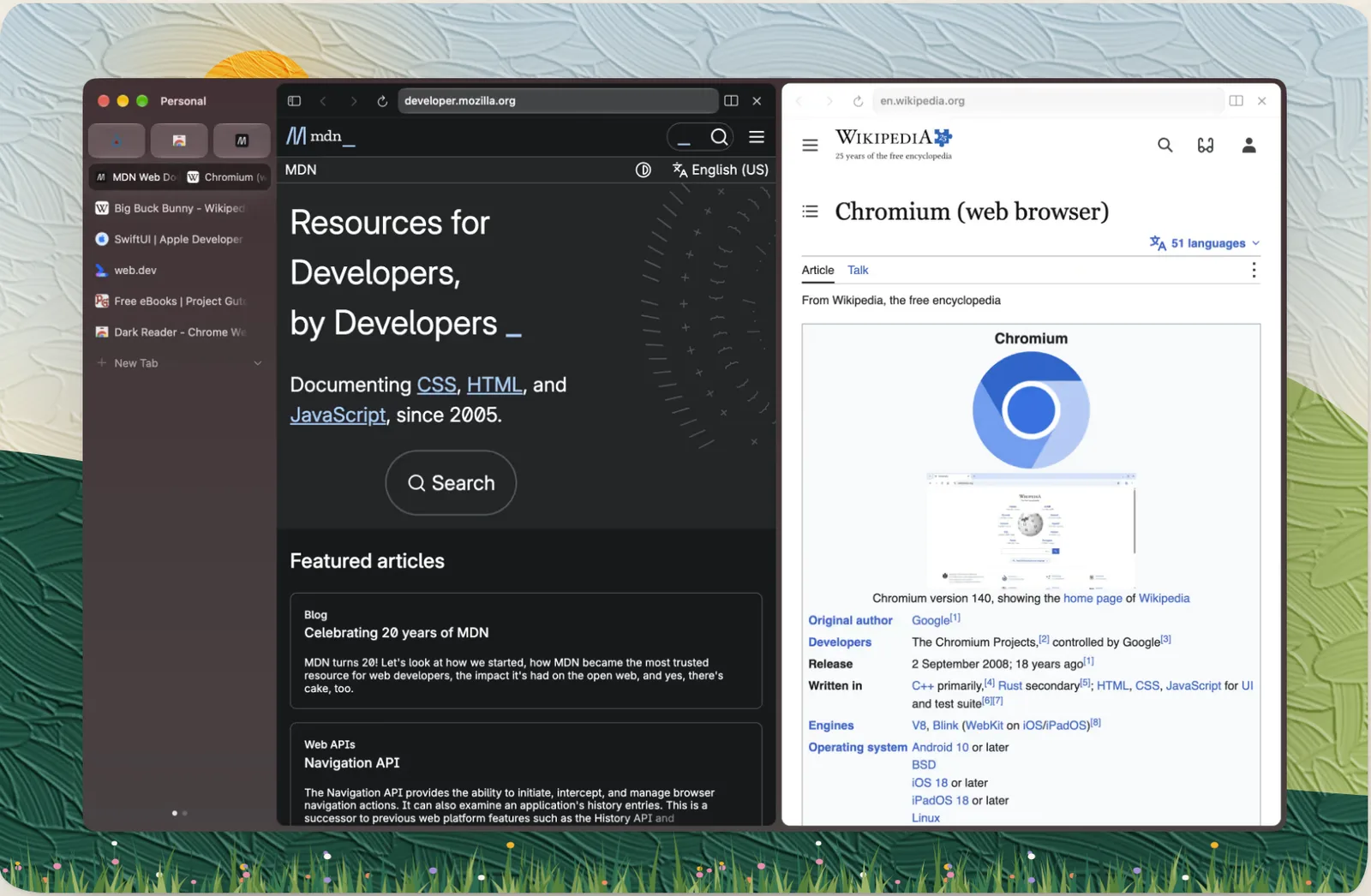Toggle the table of contents icon beside title
Image resolution: width=1371 pixels, height=896 pixels.
[x=810, y=212]
